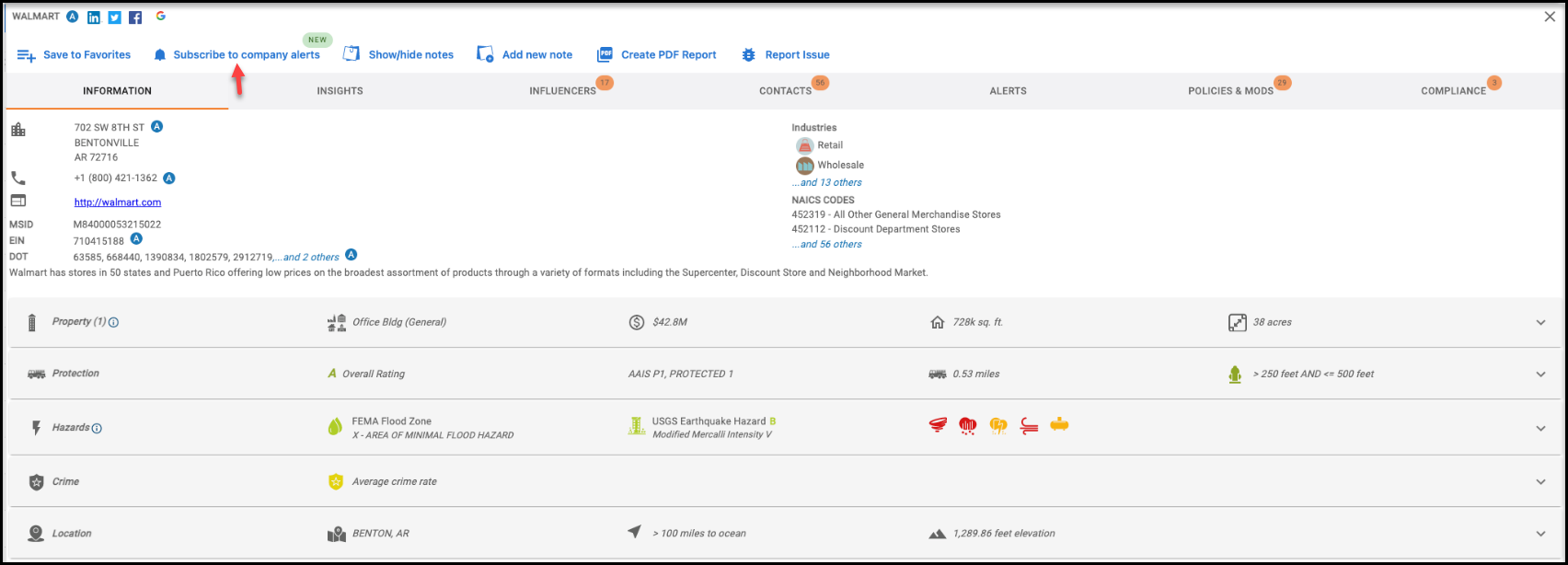
Task: Click the A badge next to the street address
Action: (157, 126)
